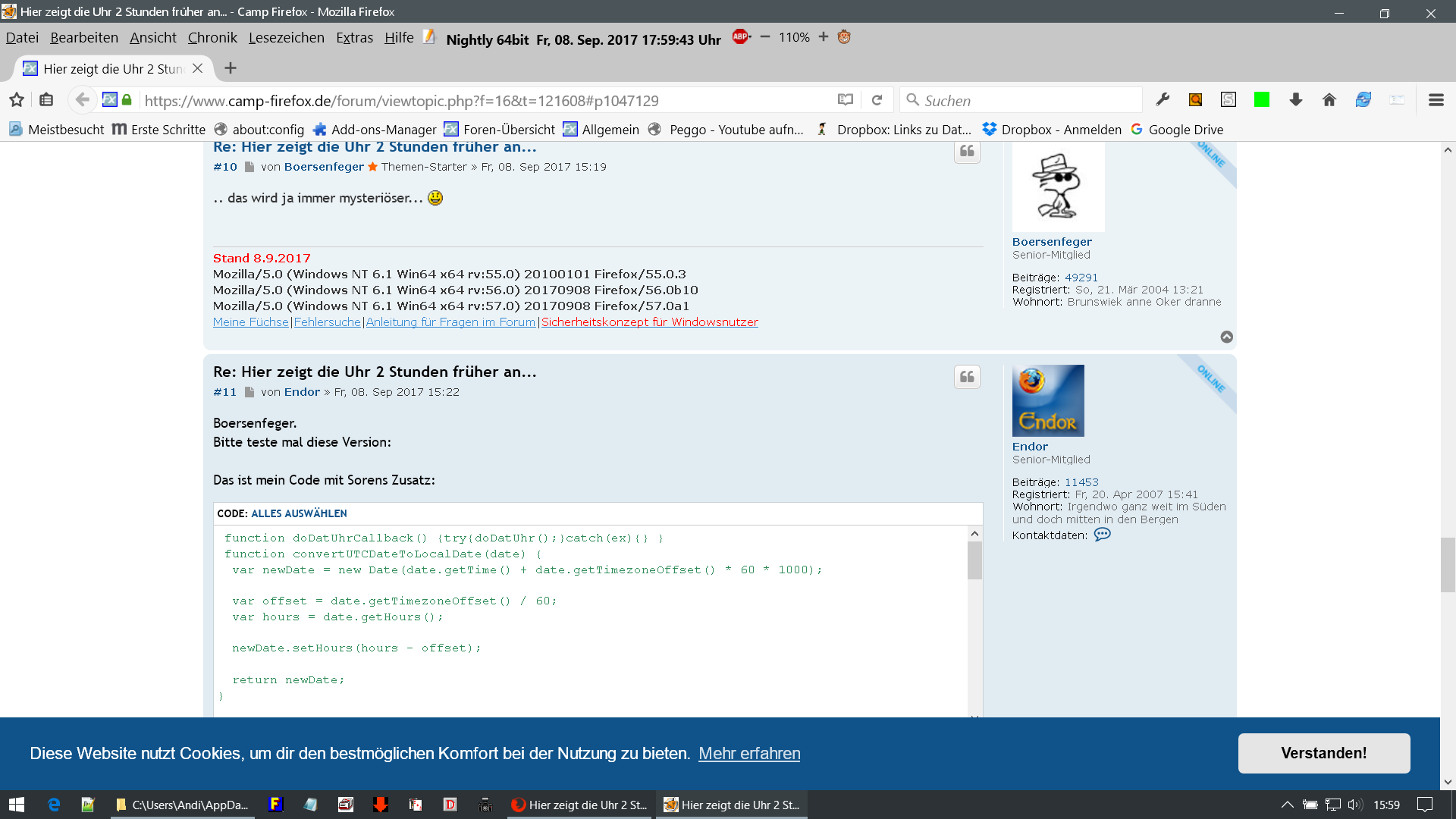1456x819 pixels.
Task: Click the bookmark star icon
Action: pyautogui.click(x=17, y=100)
